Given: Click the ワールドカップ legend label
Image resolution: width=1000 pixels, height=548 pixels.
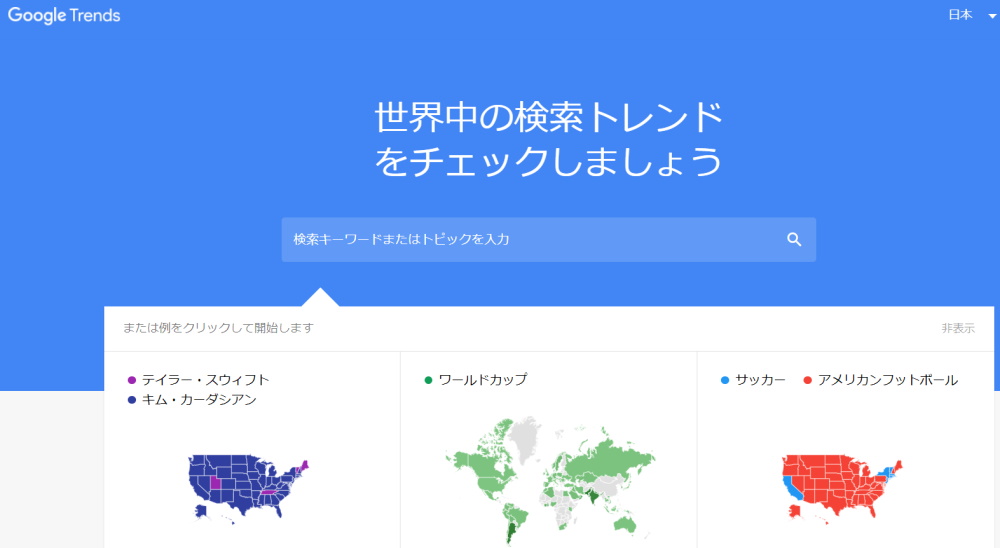Looking at the screenshot, I should (x=483, y=380).
